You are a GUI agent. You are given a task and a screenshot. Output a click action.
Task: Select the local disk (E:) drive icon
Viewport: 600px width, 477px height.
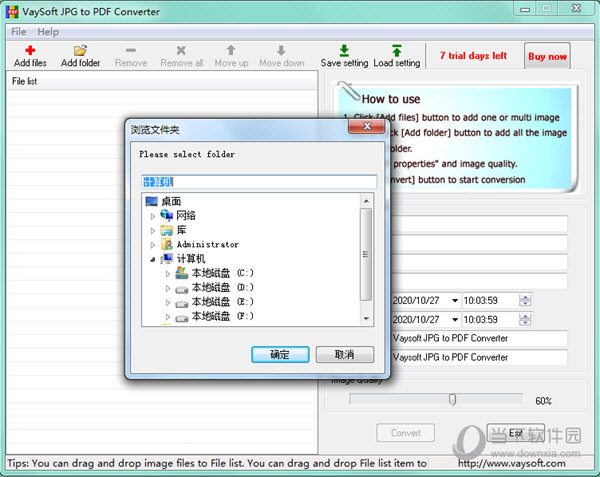point(182,304)
